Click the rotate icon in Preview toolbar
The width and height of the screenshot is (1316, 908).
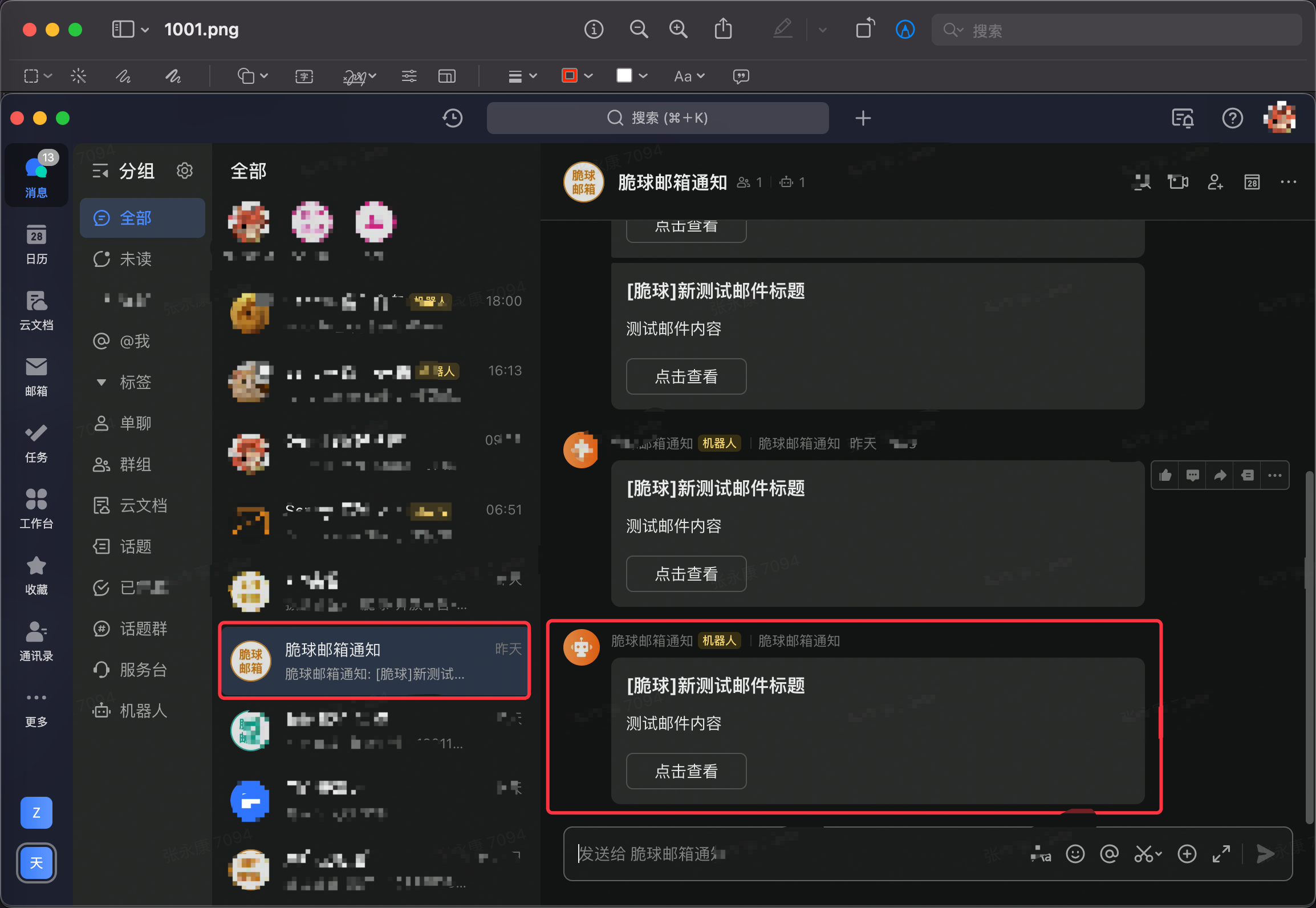(865, 29)
